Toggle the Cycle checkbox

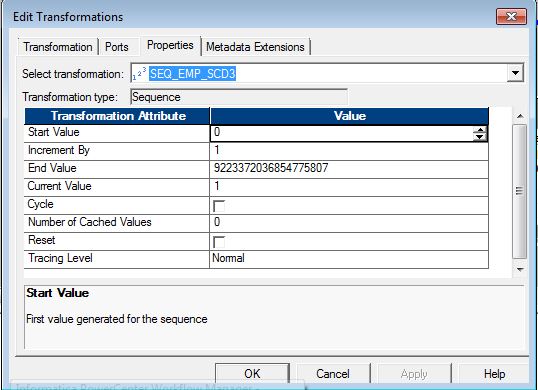219,206
